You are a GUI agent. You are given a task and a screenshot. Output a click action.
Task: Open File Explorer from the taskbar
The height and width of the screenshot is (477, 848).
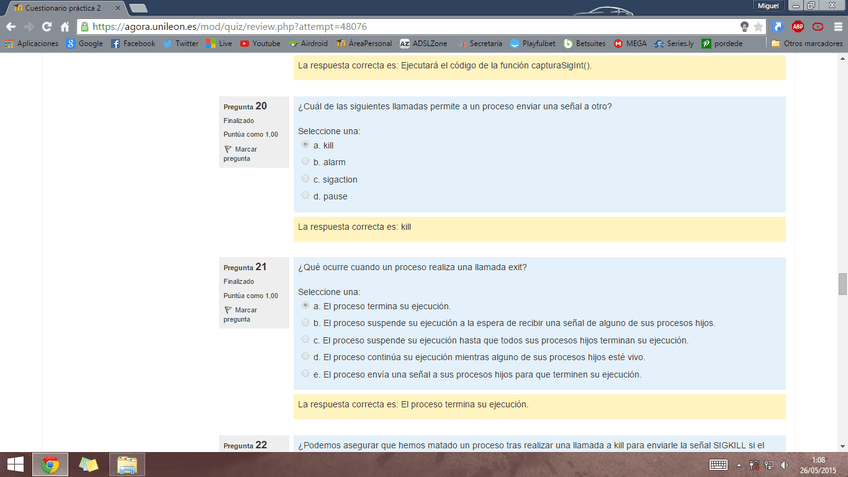[x=127, y=464]
